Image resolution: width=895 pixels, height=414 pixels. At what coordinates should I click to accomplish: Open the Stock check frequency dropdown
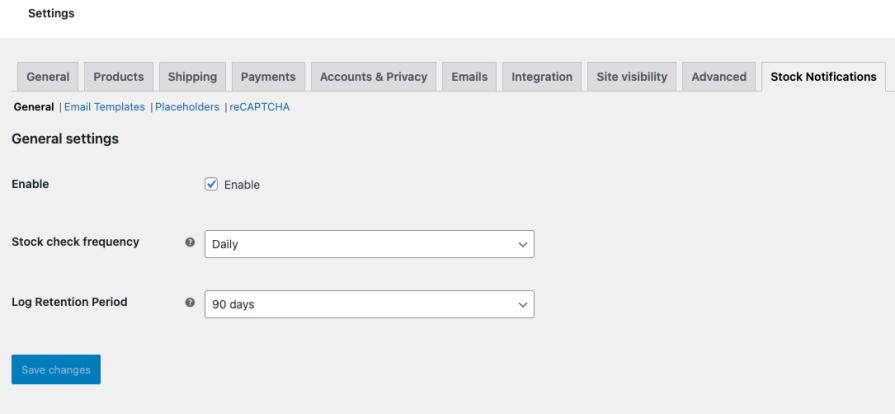tap(369, 244)
